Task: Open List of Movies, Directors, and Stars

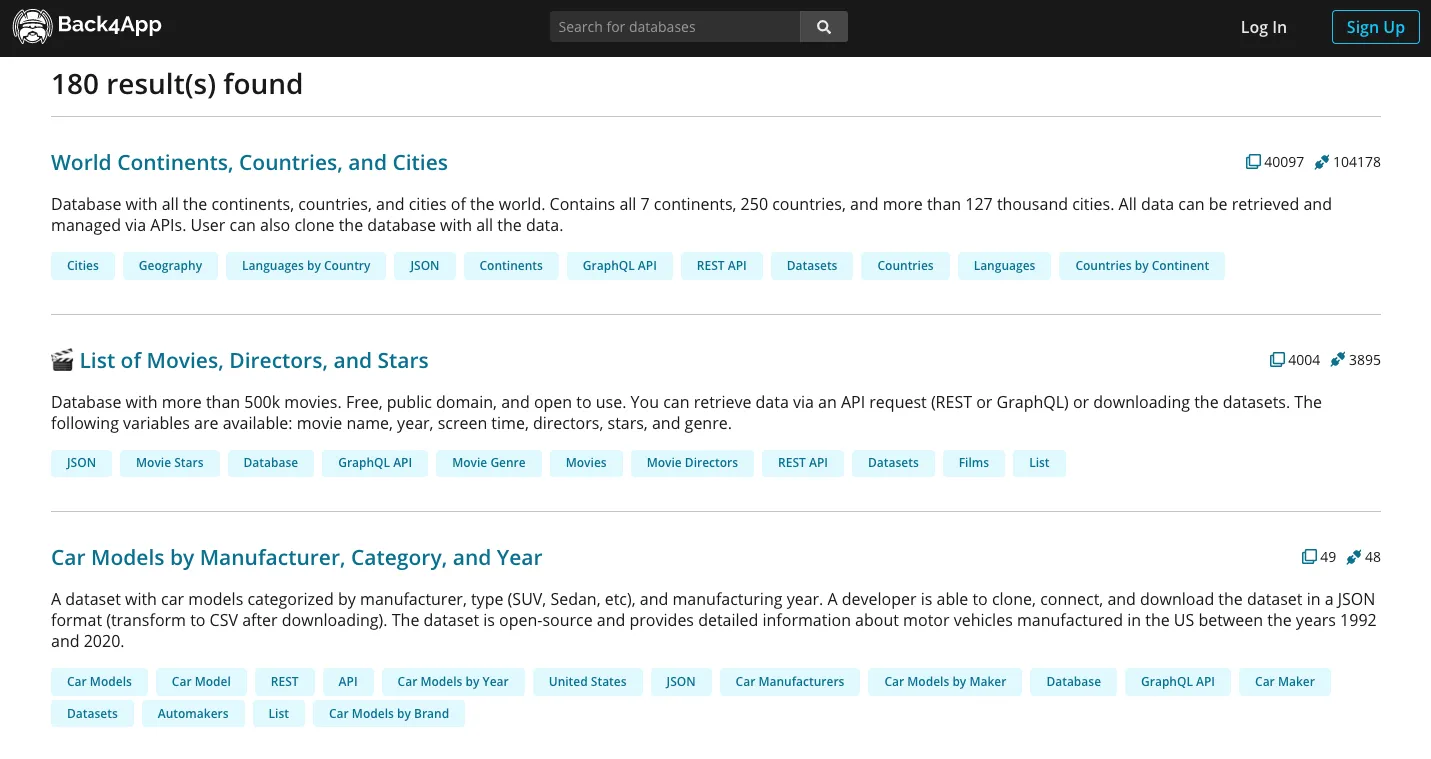Action: click(253, 361)
